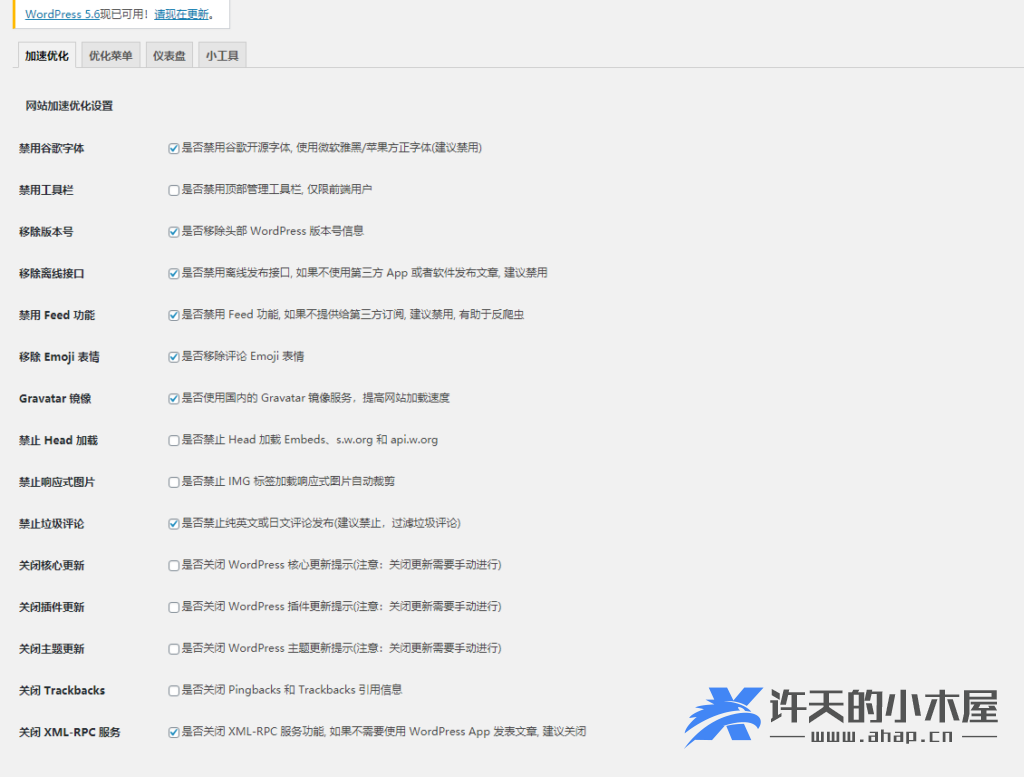1024x777 pixels.
Task: Click the 关闭 XML-RPC 服务 row label
Action: click(70, 732)
